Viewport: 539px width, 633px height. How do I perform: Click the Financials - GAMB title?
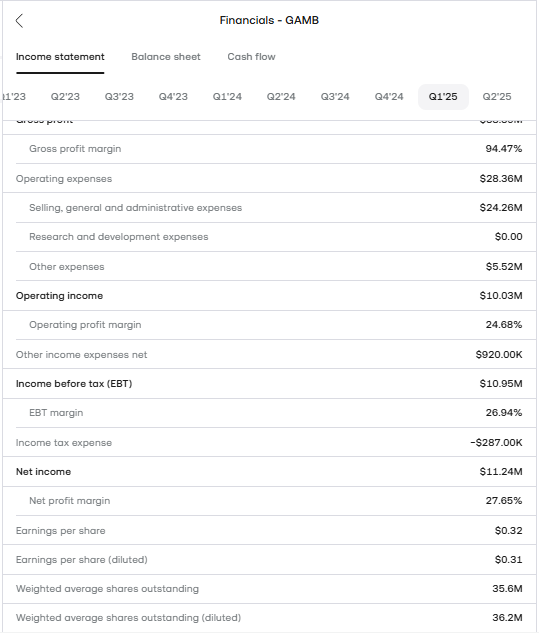[269, 20]
